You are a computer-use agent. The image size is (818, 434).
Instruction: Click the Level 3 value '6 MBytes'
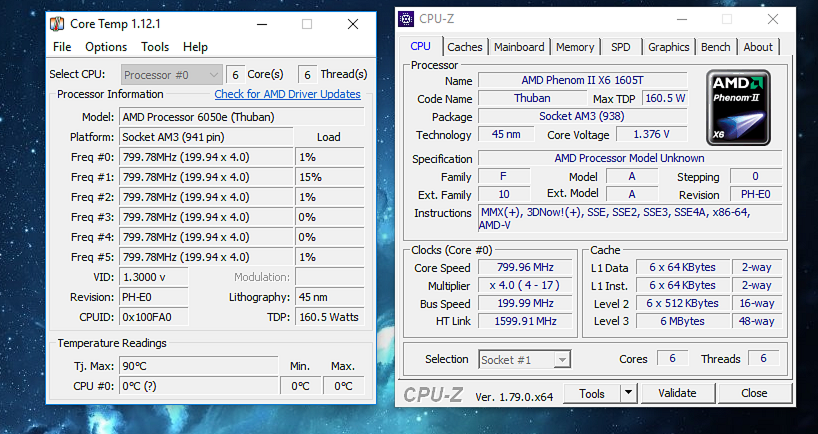(682, 321)
